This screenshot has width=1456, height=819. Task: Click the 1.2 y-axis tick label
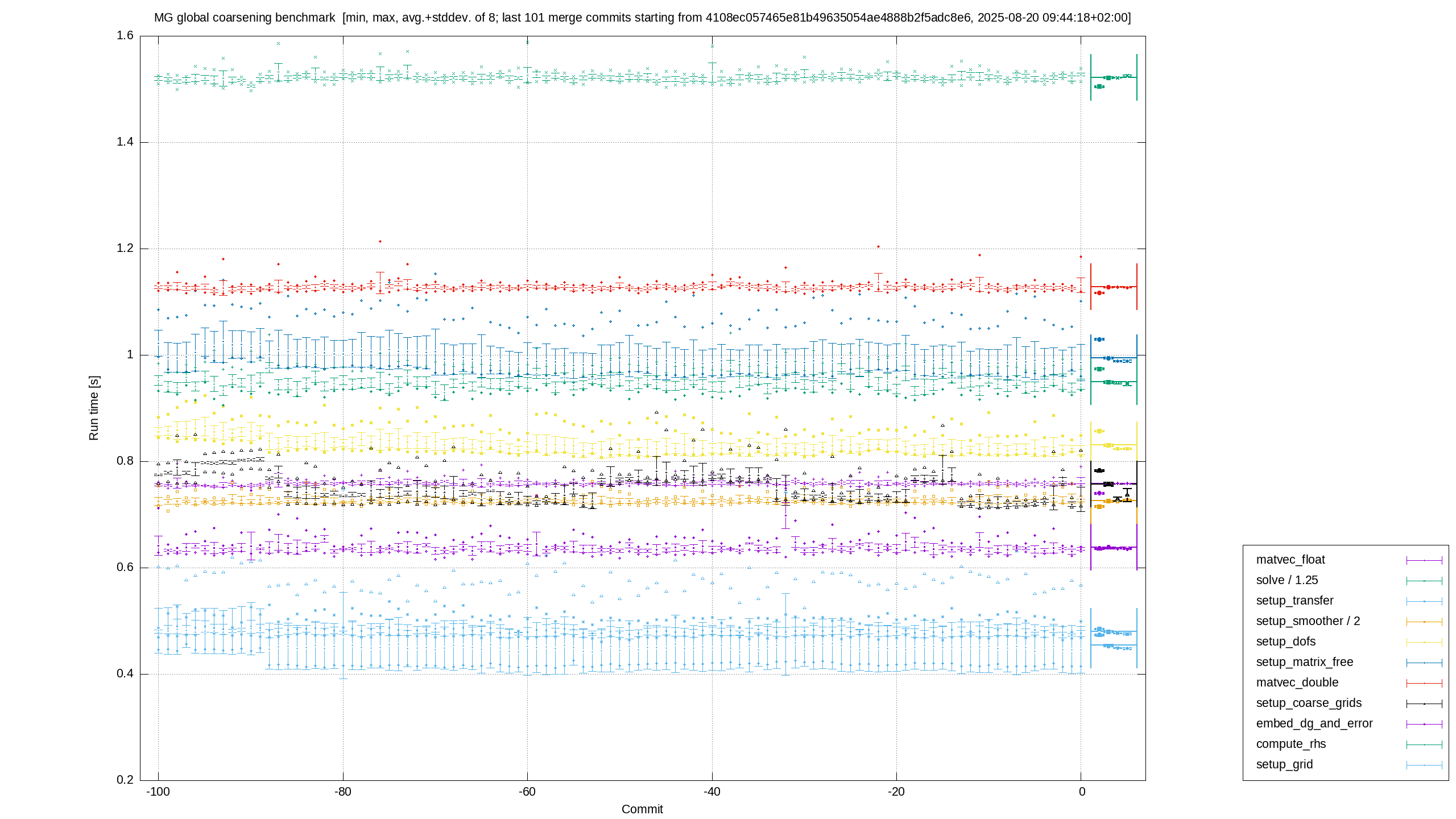tap(125, 249)
